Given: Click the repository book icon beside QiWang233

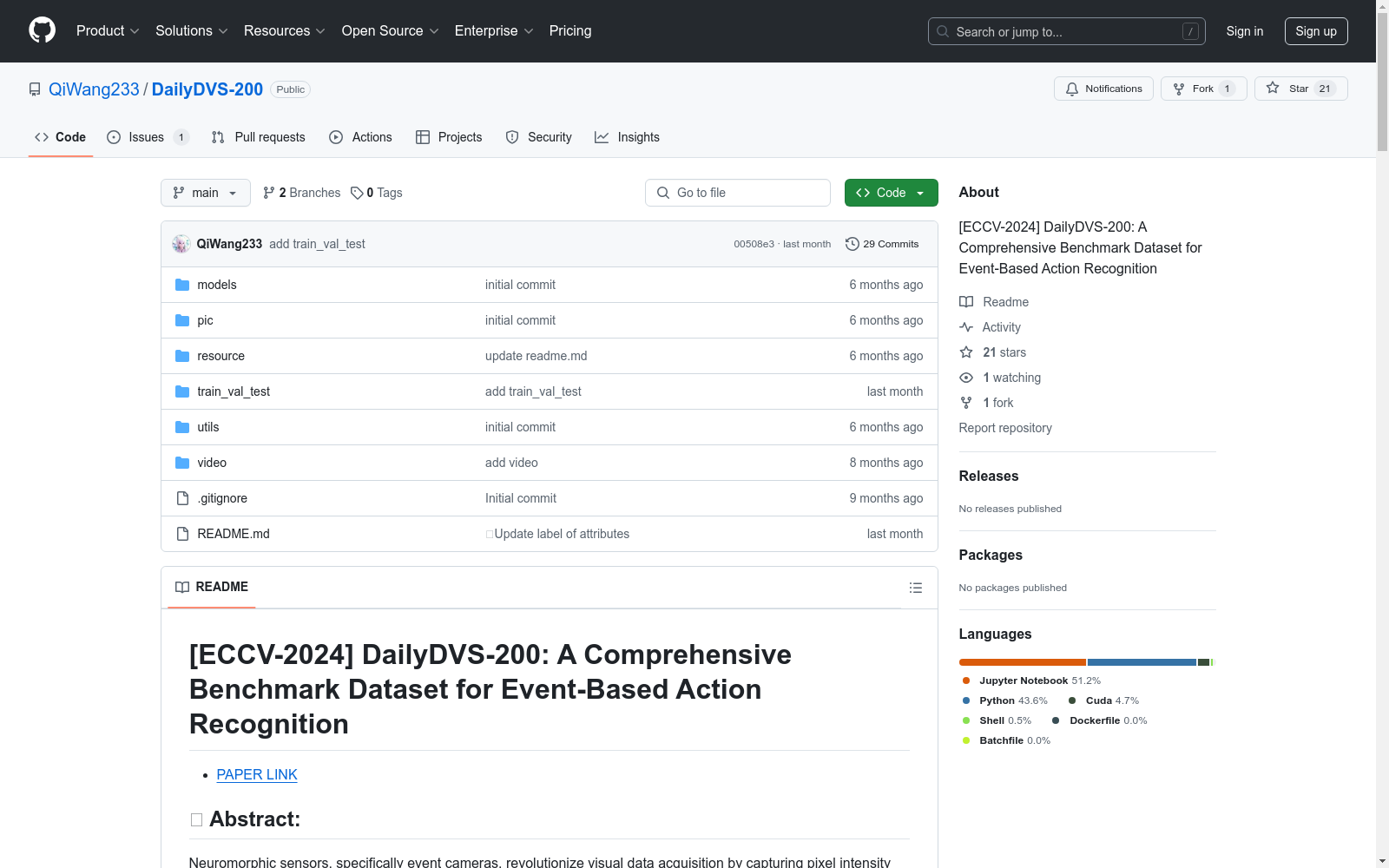Looking at the screenshot, I should pyautogui.click(x=35, y=89).
